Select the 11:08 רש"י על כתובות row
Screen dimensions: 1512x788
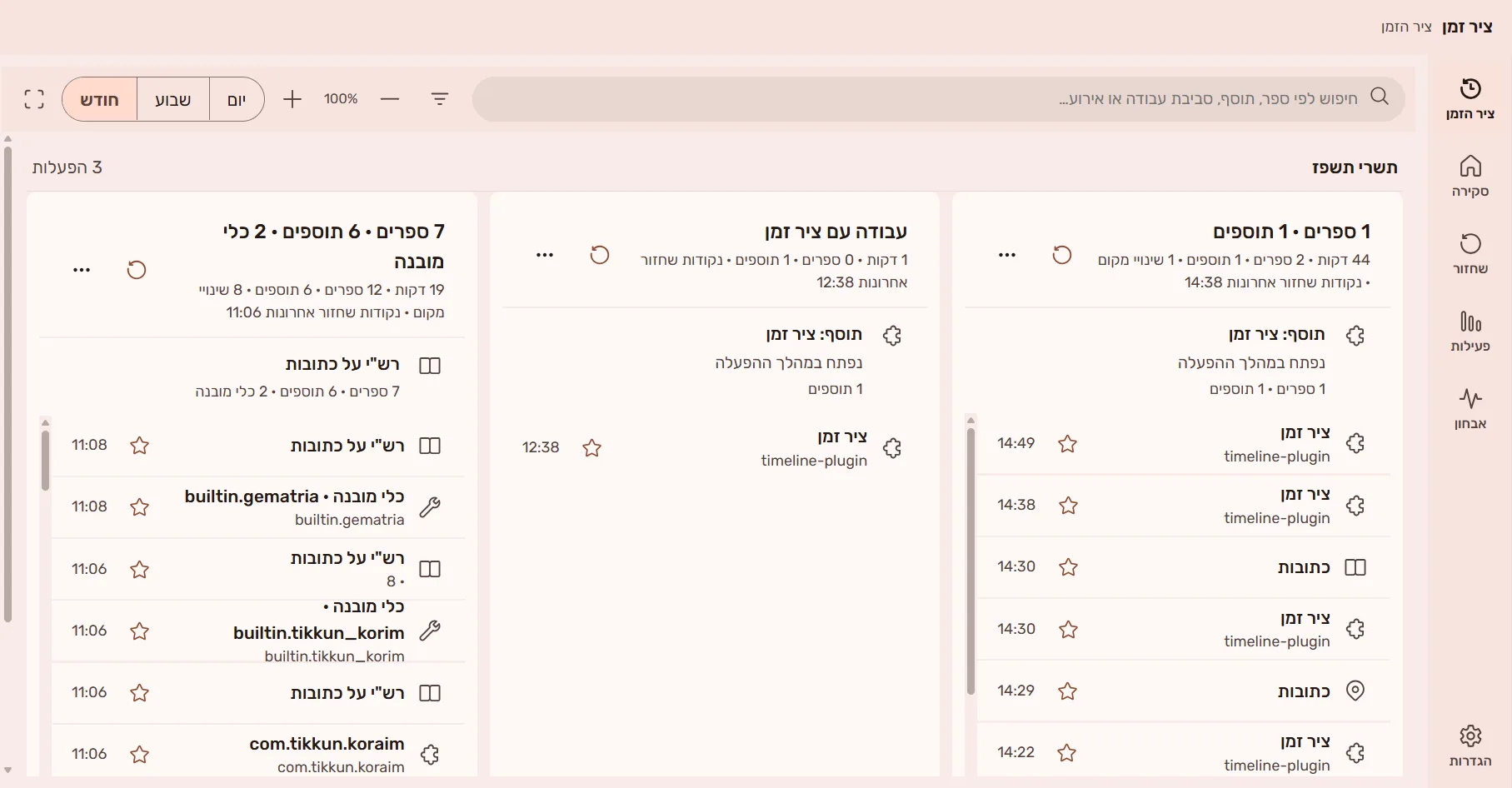tap(258, 446)
